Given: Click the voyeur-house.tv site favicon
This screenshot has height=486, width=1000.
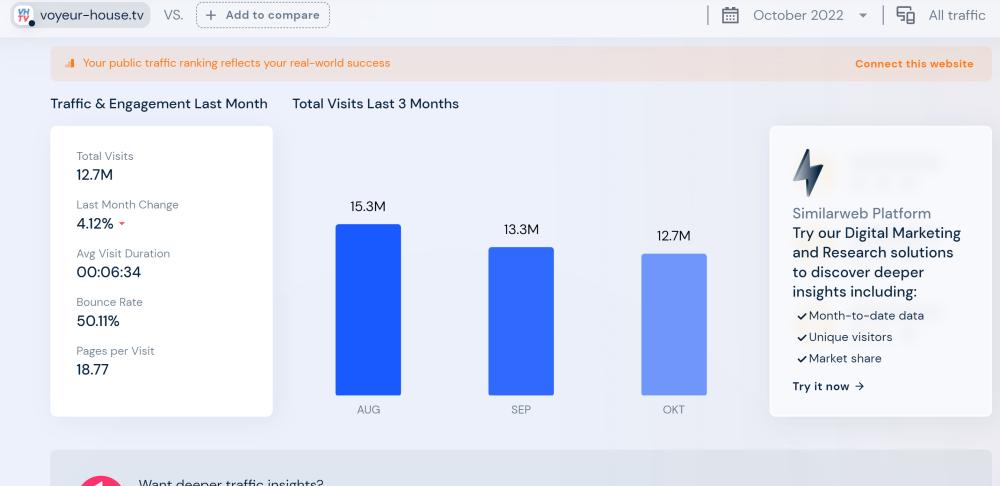Looking at the screenshot, I should point(24,15).
